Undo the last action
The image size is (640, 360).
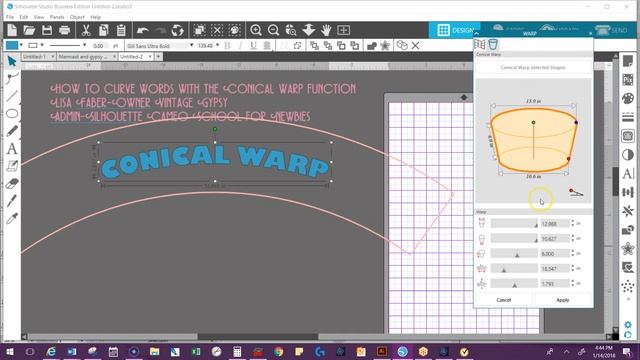(142, 30)
